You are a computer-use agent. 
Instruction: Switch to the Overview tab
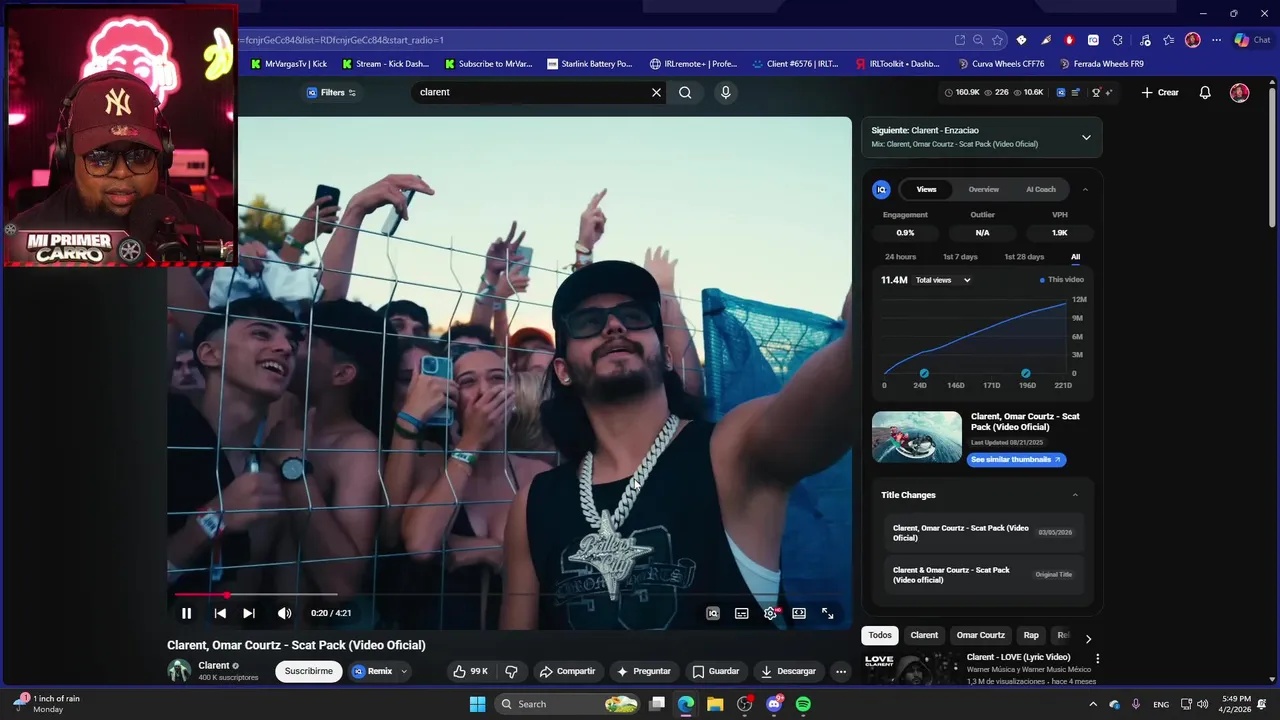click(983, 189)
